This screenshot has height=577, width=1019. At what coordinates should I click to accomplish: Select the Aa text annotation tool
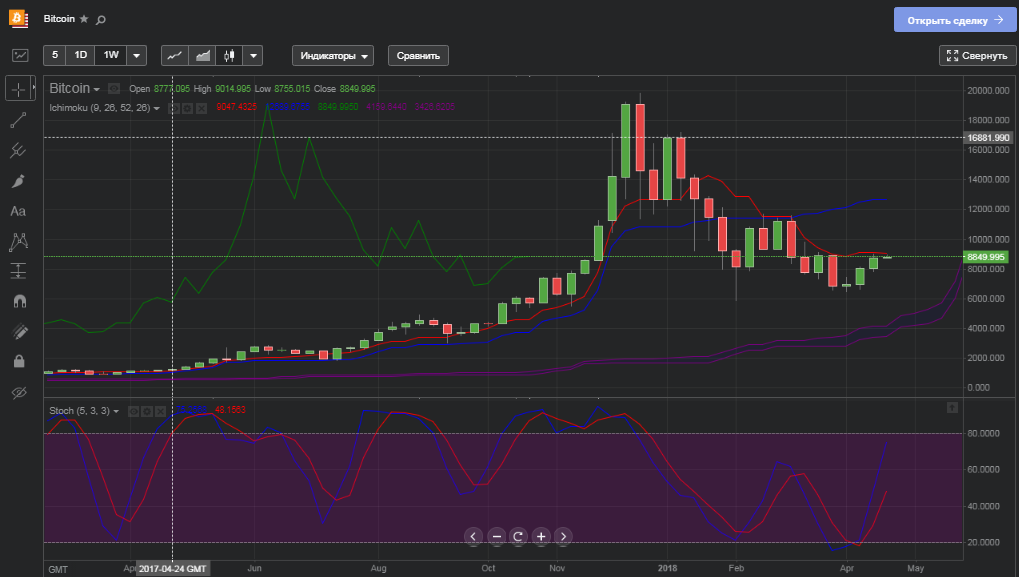coord(18,211)
